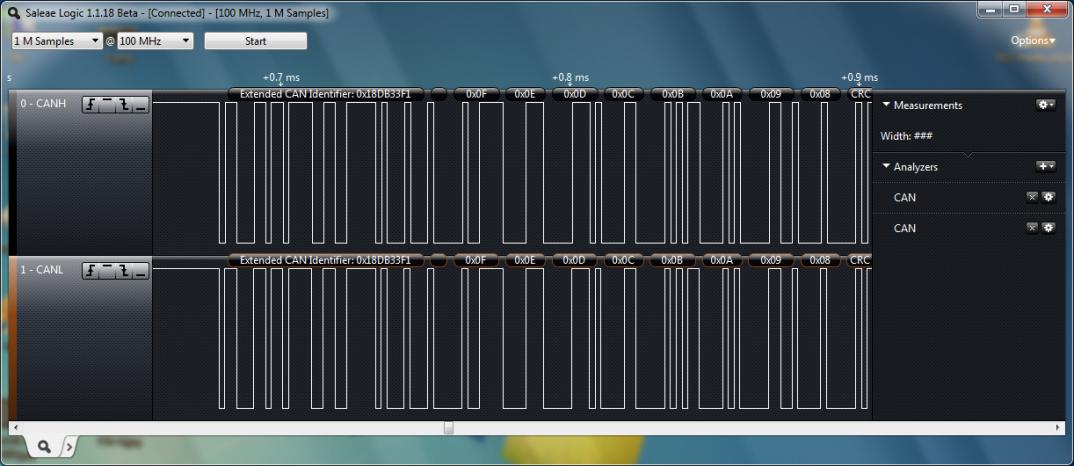1074x466 pixels.
Task: Click the 0x0F decoded byte label on CANH
Action: point(476,94)
